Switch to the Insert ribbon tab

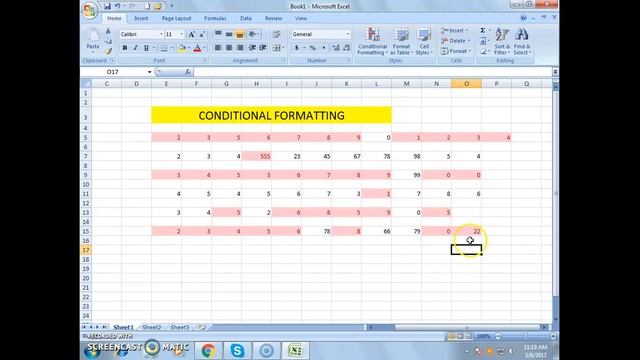pos(141,18)
